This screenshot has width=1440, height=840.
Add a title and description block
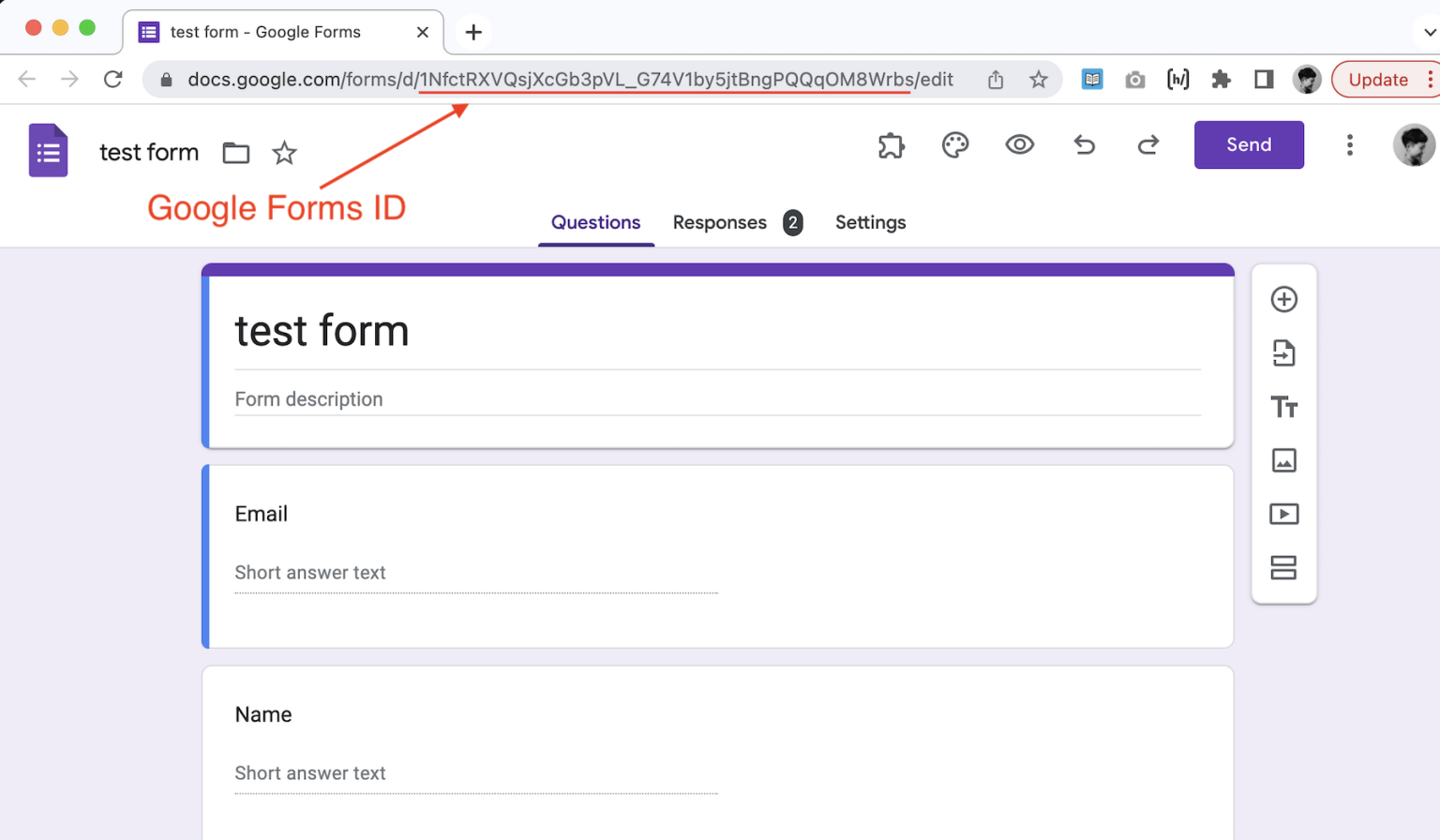pos(1283,407)
